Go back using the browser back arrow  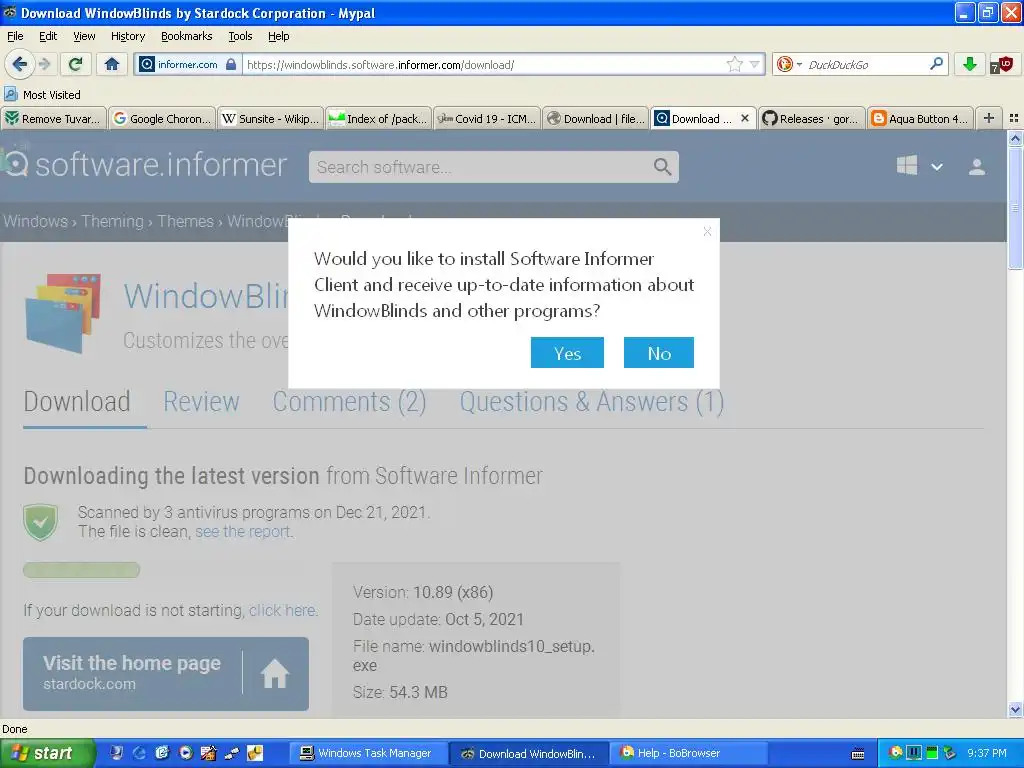[19, 64]
